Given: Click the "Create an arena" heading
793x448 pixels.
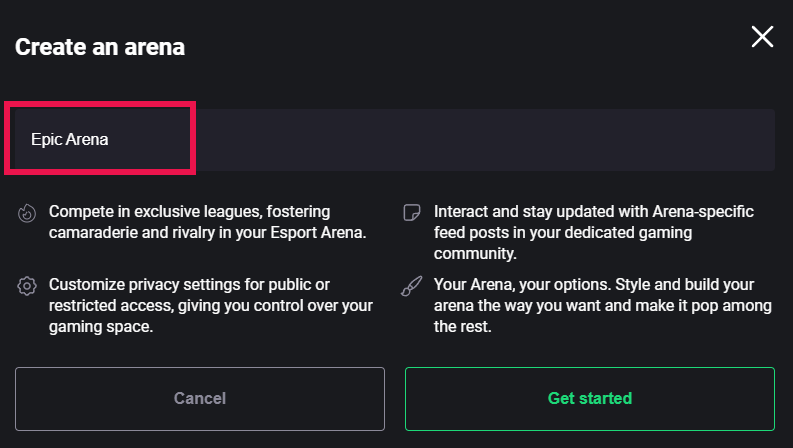Looking at the screenshot, I should (100, 46).
